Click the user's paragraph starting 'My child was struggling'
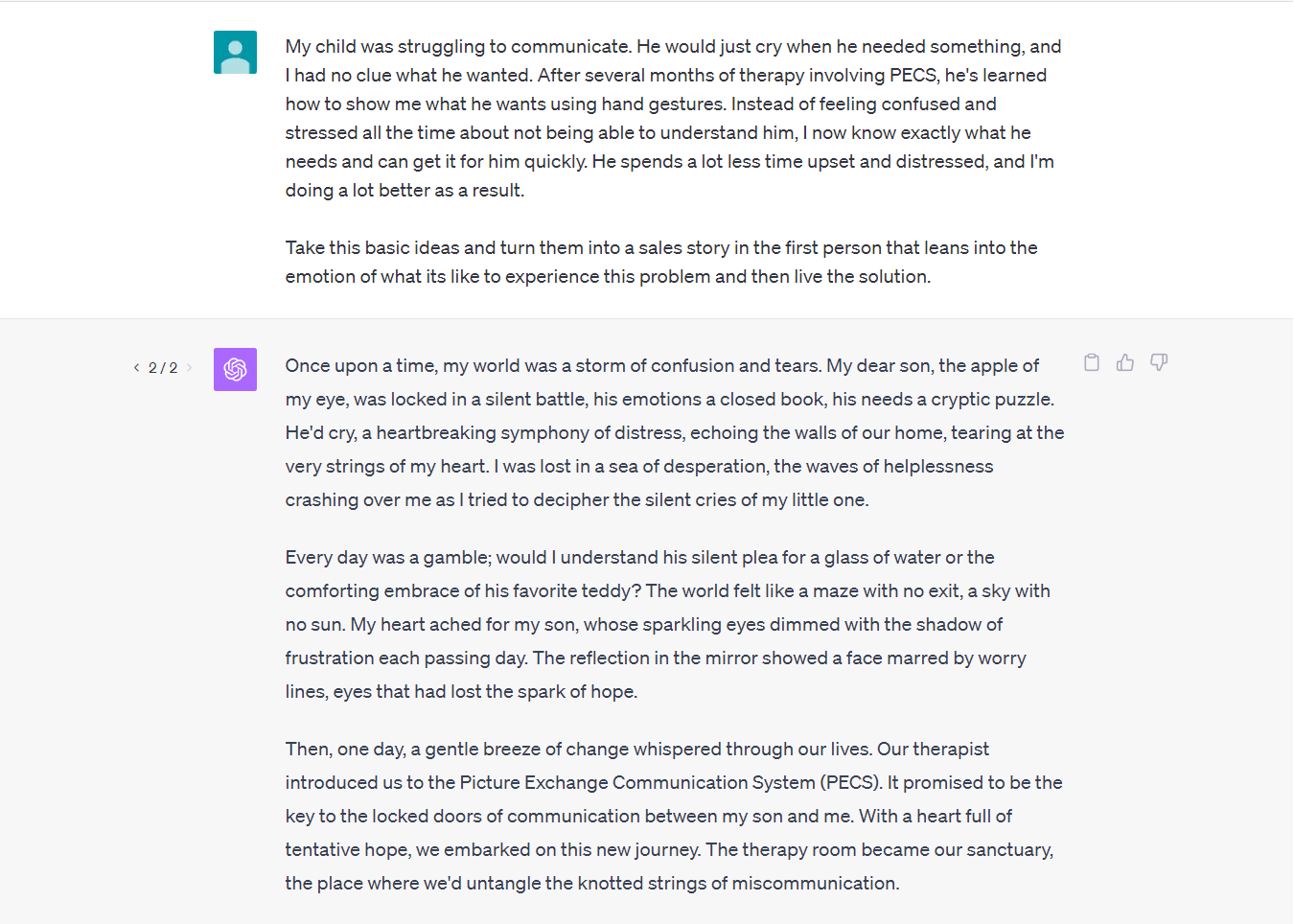This screenshot has width=1294, height=924. 673,118
